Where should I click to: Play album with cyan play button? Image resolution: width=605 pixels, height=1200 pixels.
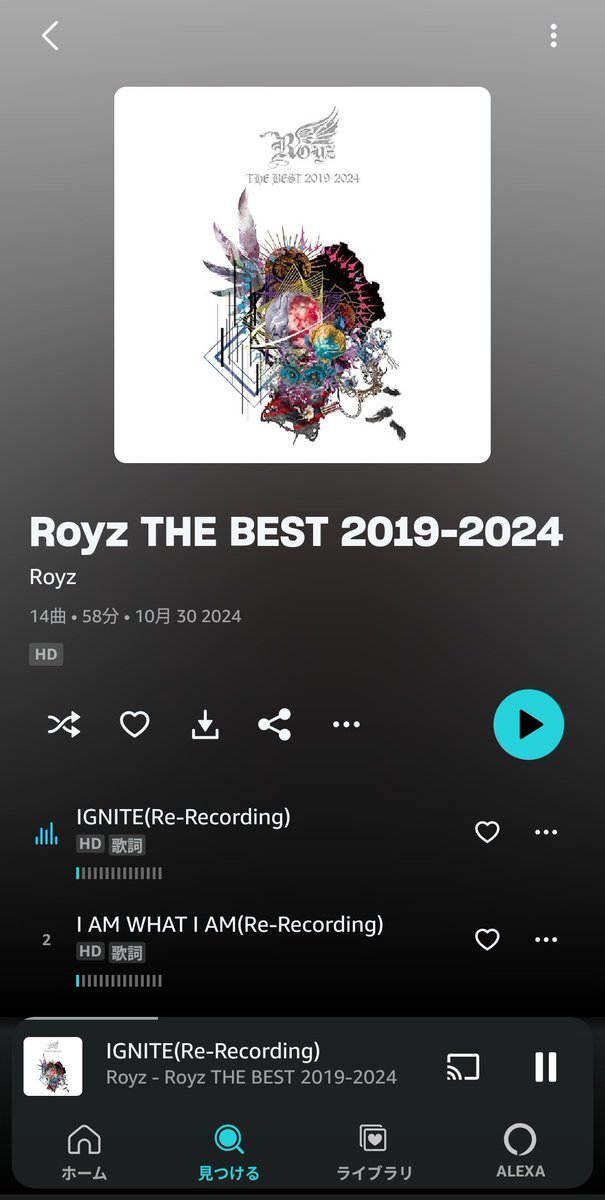(x=529, y=724)
